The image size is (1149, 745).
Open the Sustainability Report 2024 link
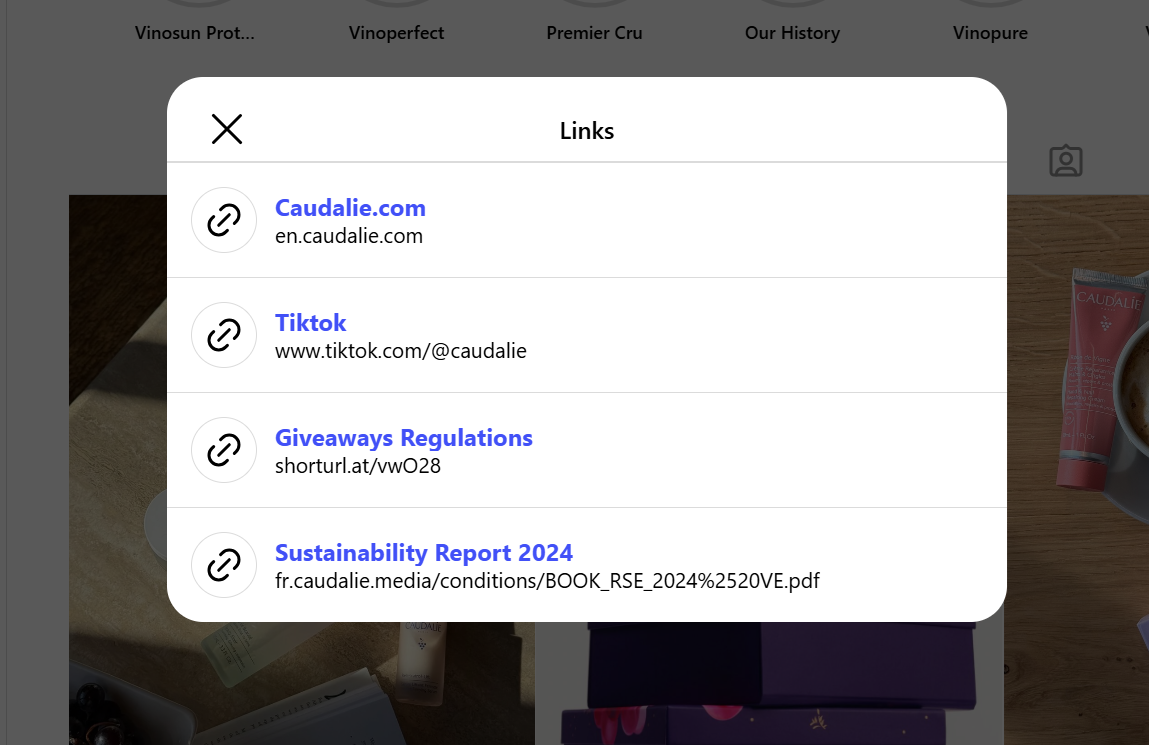(423, 553)
